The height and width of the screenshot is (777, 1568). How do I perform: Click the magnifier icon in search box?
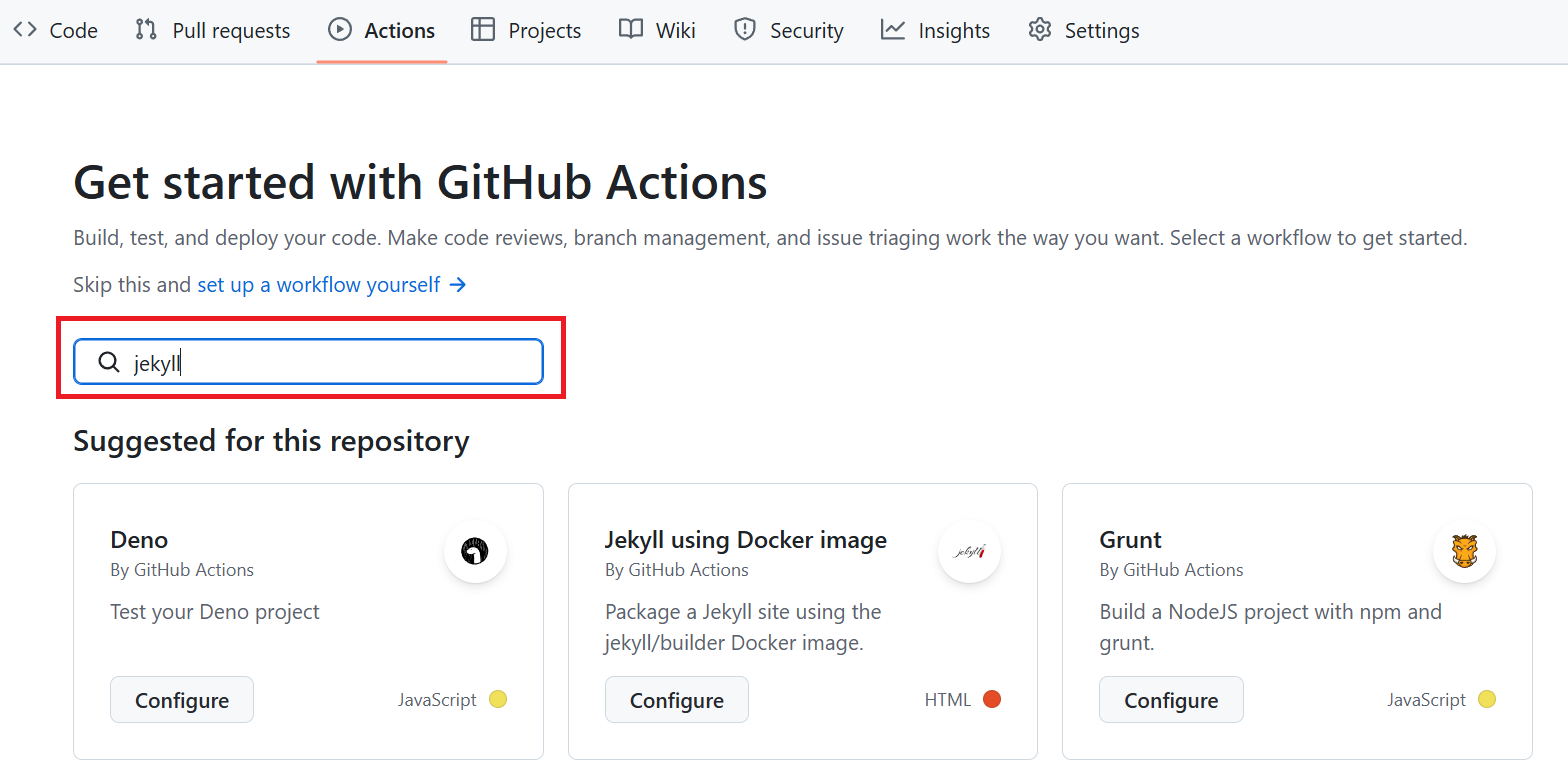[109, 362]
